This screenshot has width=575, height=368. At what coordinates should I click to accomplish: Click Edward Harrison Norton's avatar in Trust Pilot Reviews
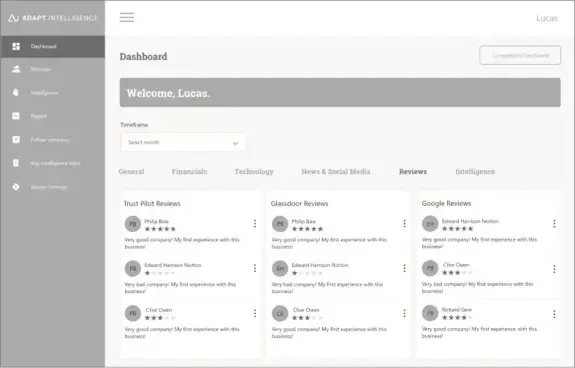point(133,268)
